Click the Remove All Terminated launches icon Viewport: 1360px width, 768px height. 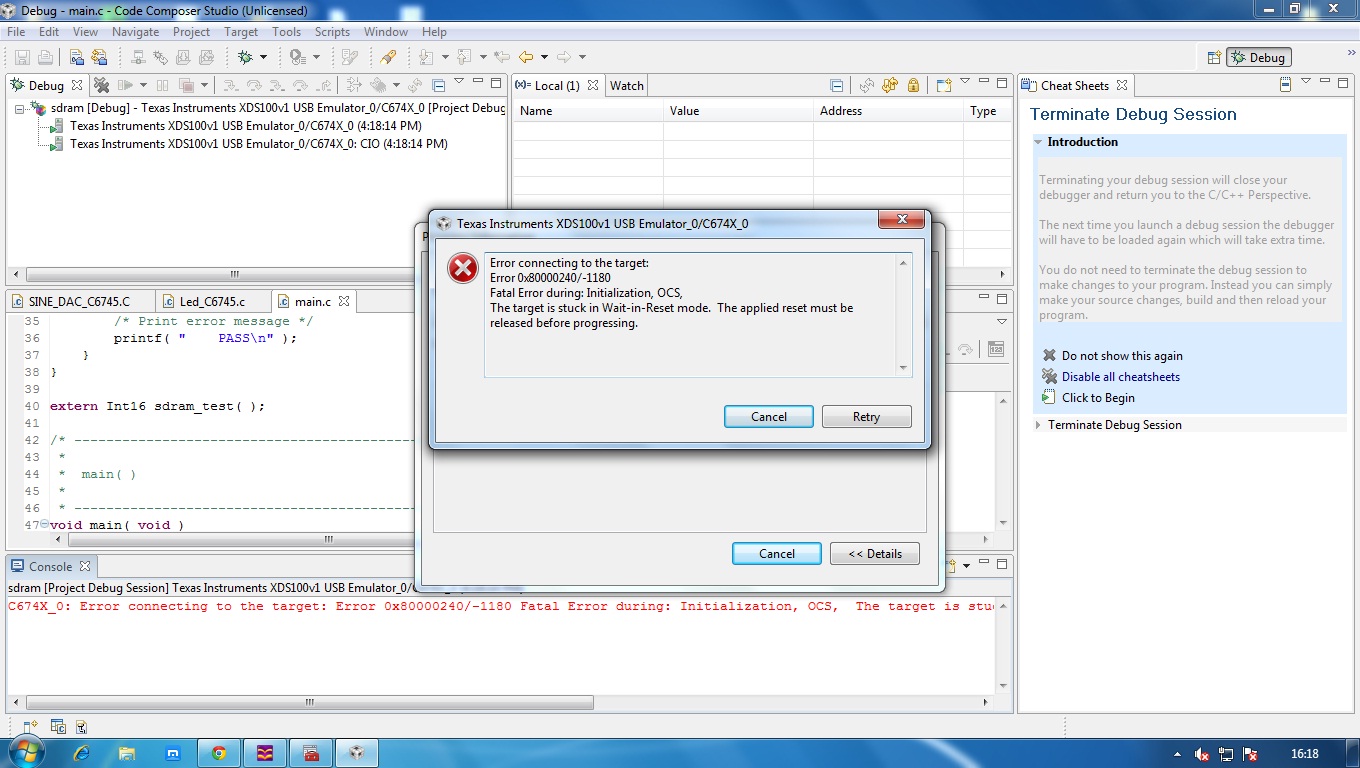pos(103,86)
